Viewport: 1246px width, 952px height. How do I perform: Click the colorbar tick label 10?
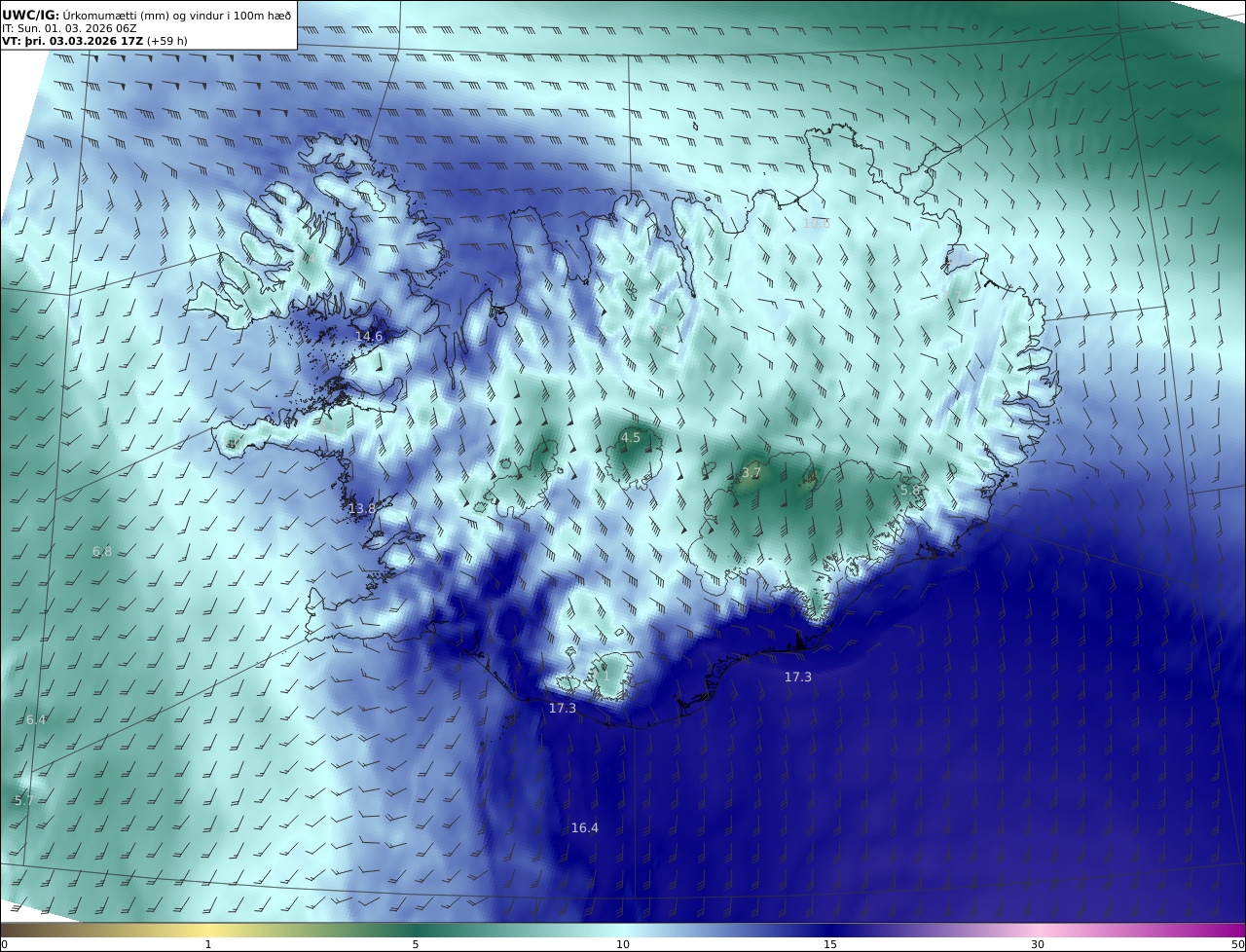tap(623, 944)
